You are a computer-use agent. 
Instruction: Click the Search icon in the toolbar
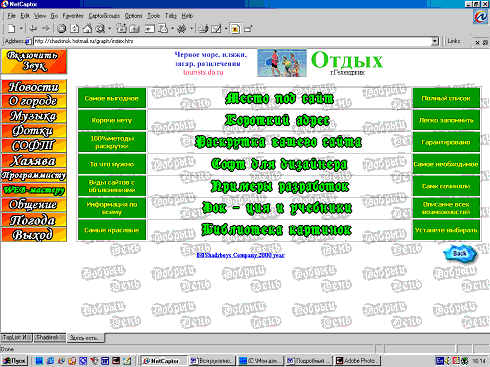pos(100,29)
